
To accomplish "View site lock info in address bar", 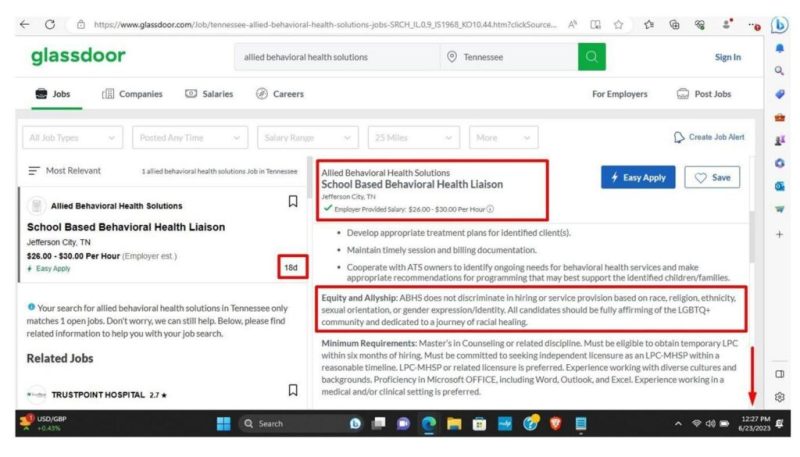I will (81, 24).
